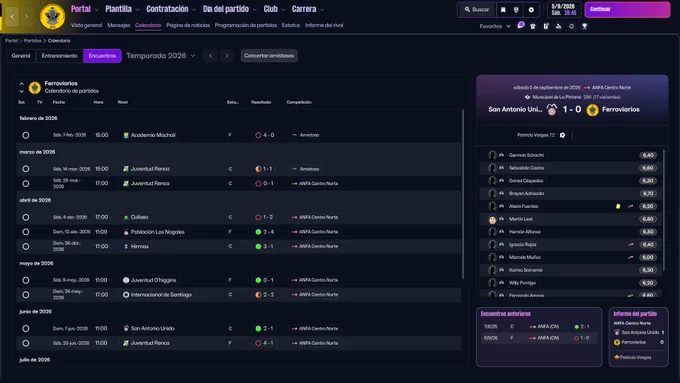Open the Programación de partidos subtab
680x383 pixels.
click(245, 25)
